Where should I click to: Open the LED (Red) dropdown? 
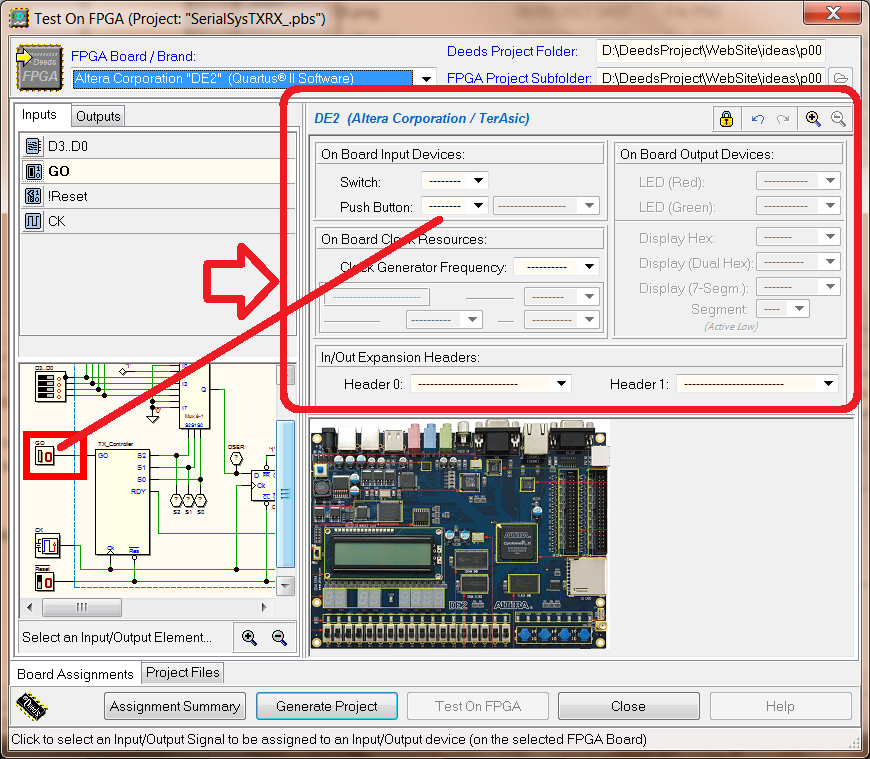coord(830,181)
